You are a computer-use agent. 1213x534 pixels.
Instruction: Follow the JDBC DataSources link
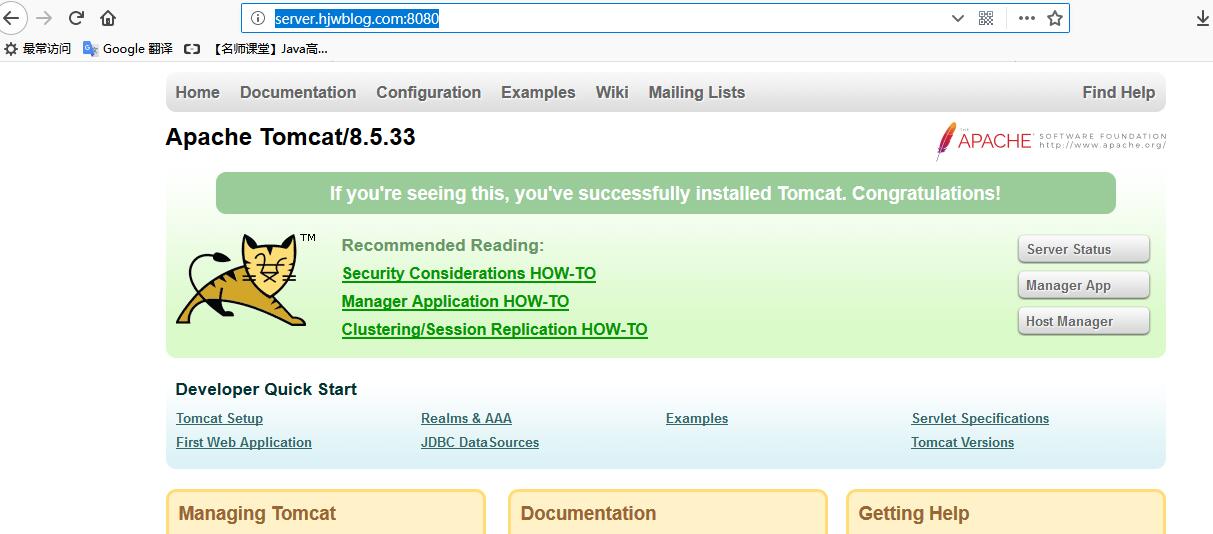click(x=480, y=442)
